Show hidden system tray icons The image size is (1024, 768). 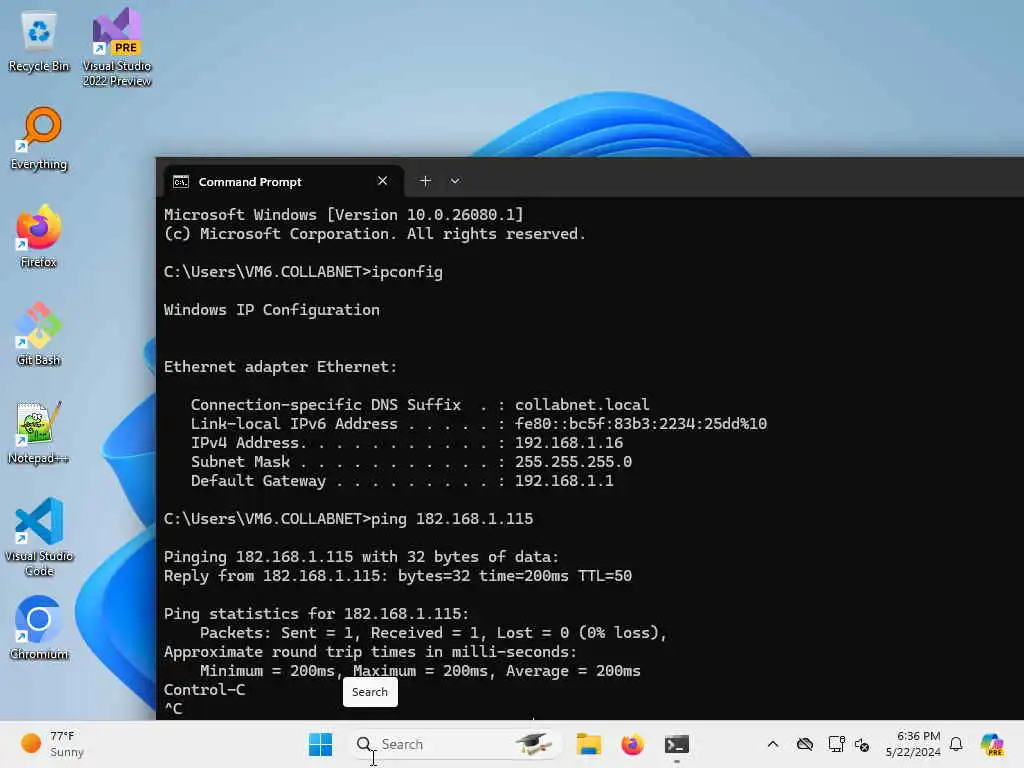coord(773,744)
